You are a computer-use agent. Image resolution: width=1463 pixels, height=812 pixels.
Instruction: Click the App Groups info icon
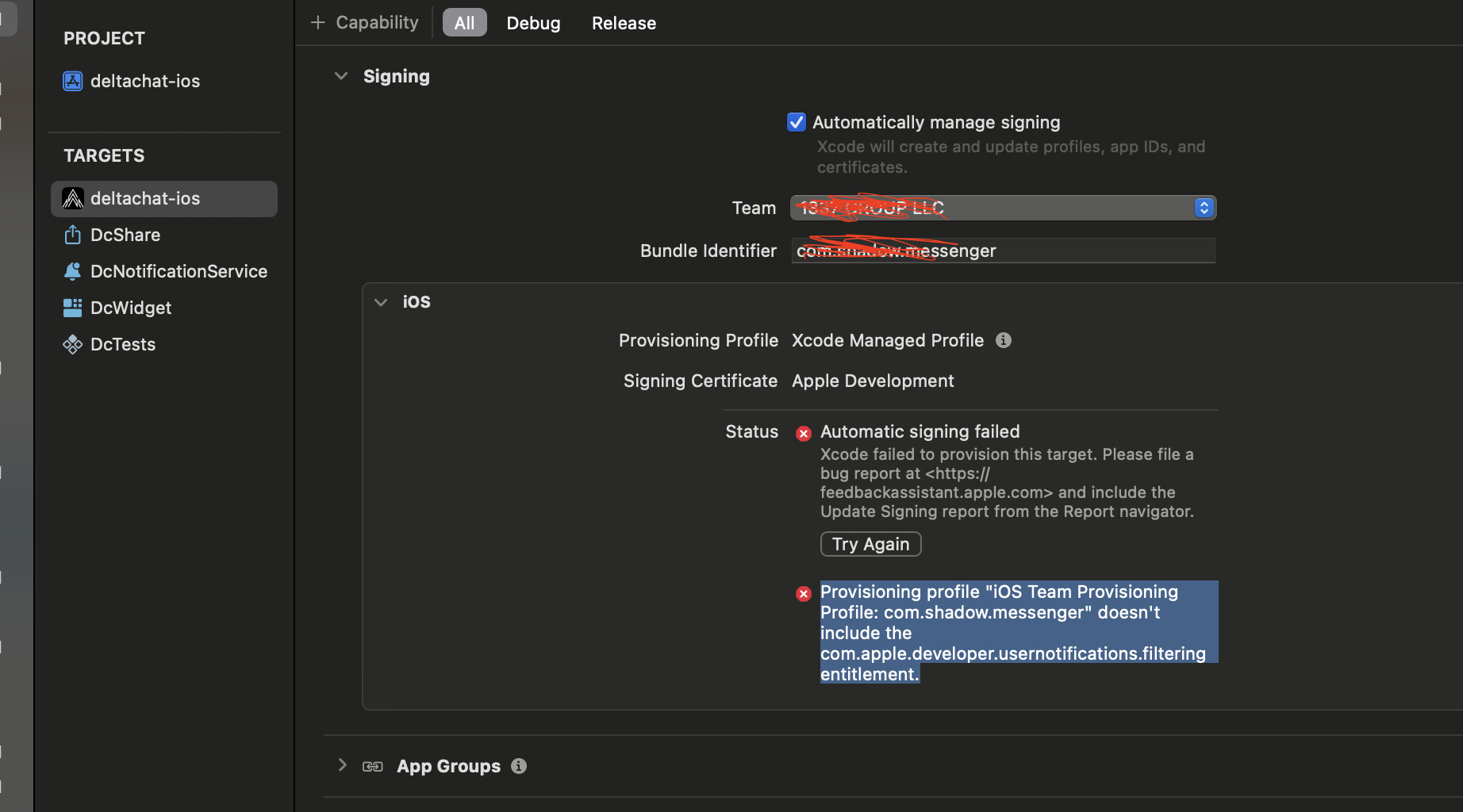519,766
